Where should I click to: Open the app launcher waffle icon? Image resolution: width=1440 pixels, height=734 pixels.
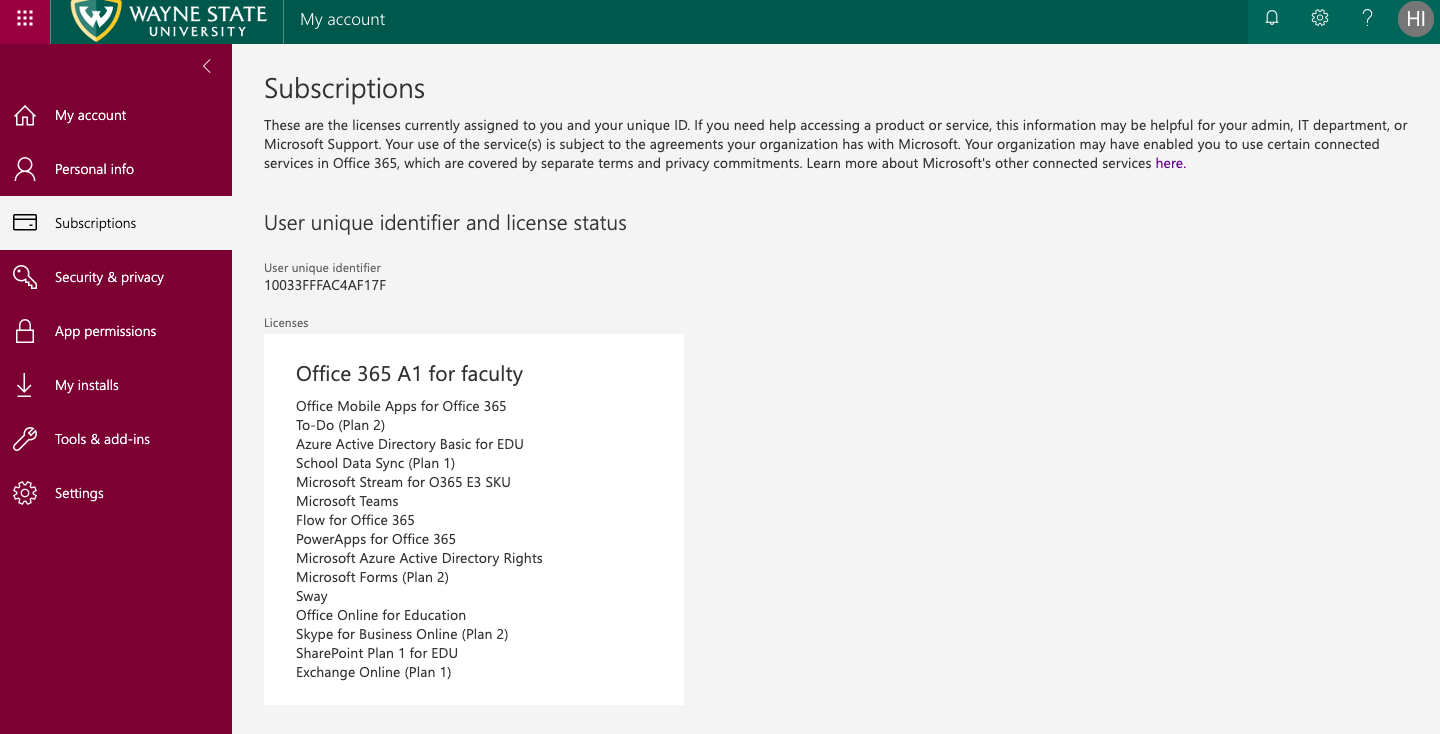25,19
